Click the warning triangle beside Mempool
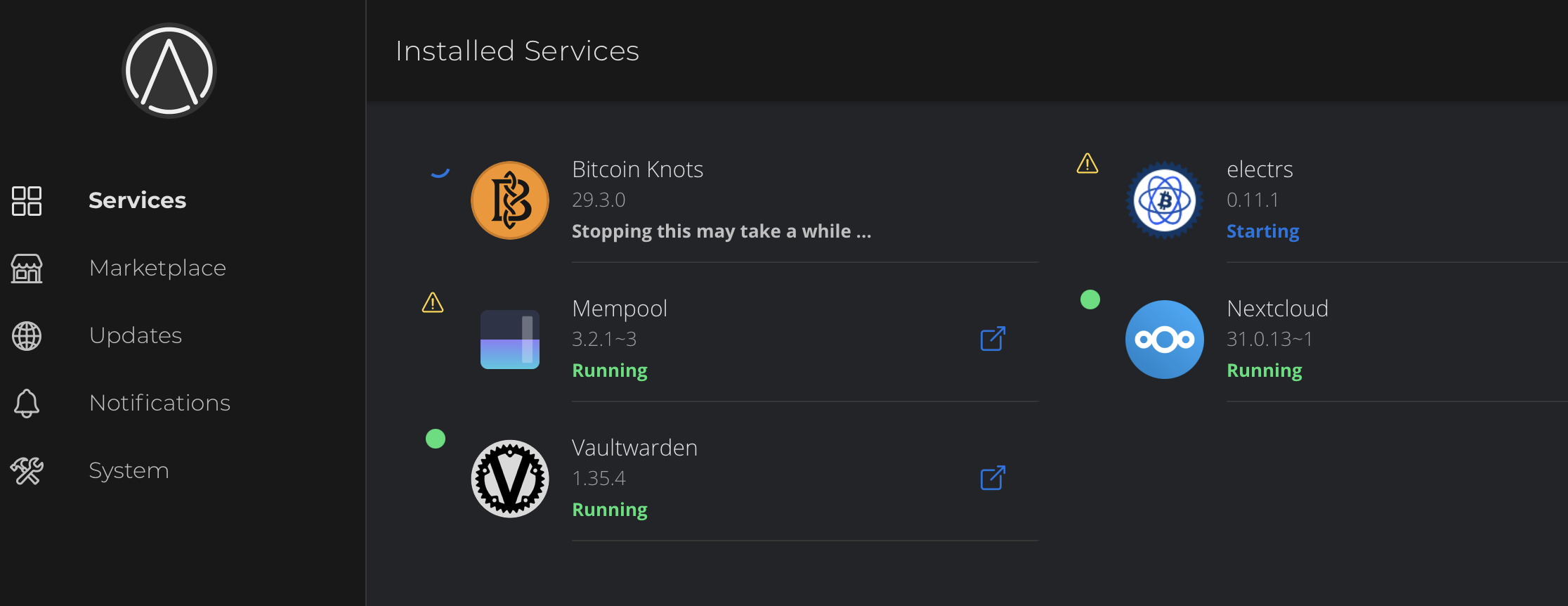This screenshot has width=1568, height=606. tap(433, 303)
